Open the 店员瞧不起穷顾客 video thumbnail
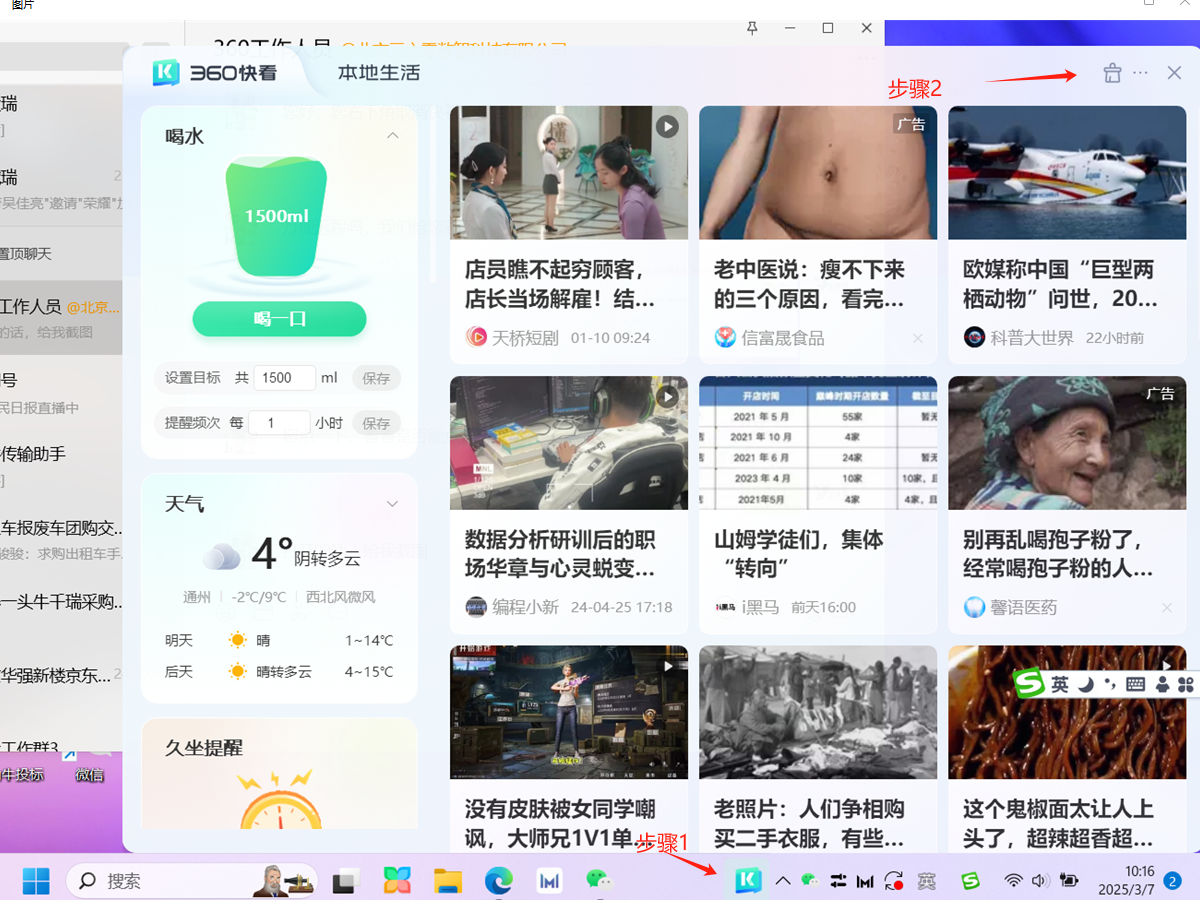1200x900 pixels. [x=569, y=173]
